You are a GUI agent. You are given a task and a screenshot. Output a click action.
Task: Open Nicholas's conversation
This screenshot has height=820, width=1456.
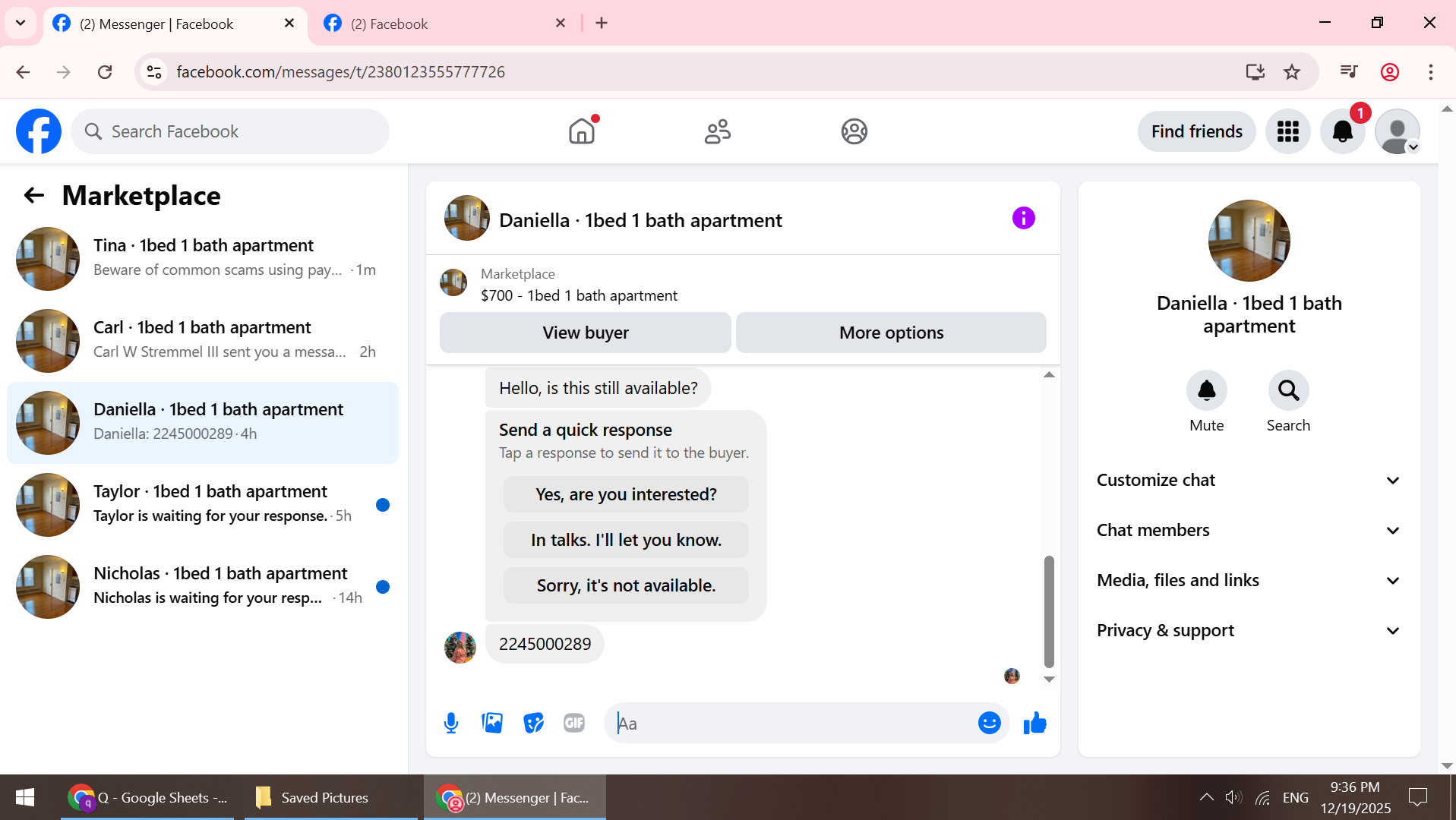pos(203,587)
